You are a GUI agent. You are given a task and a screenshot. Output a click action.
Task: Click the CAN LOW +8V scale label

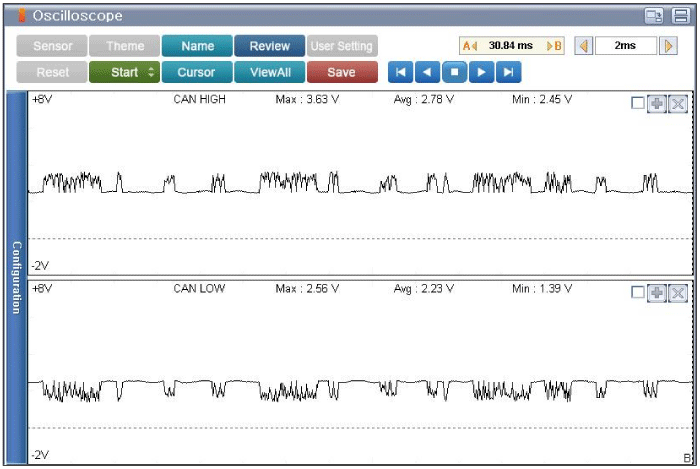42,289
